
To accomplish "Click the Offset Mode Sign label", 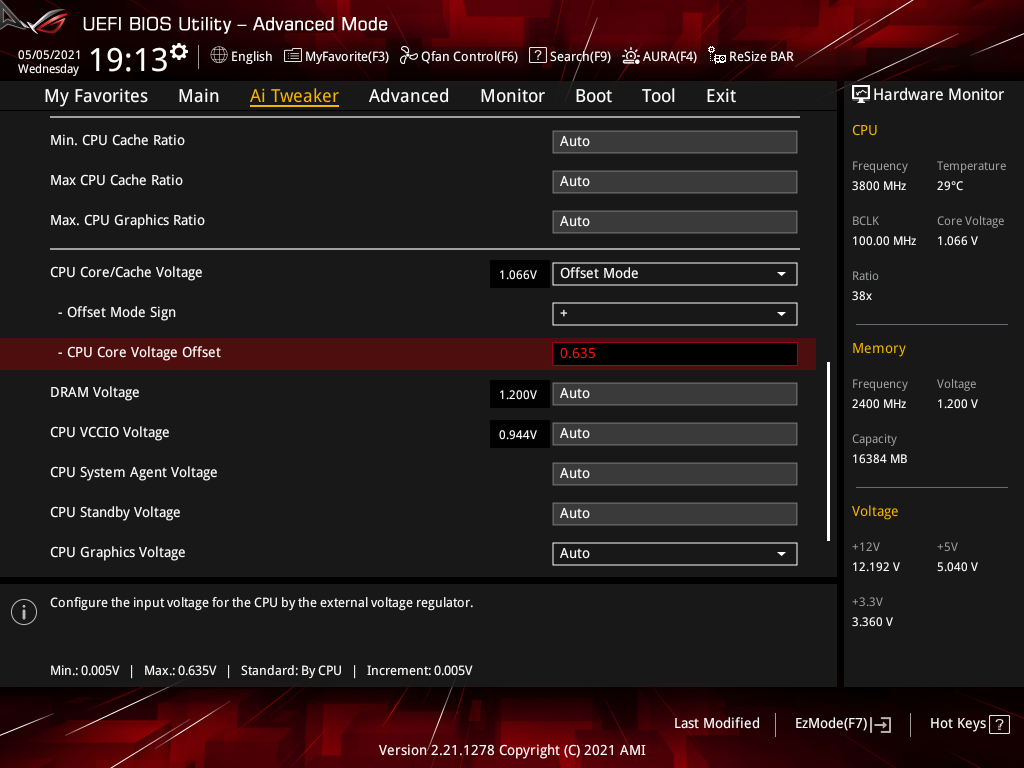I will 117,312.
